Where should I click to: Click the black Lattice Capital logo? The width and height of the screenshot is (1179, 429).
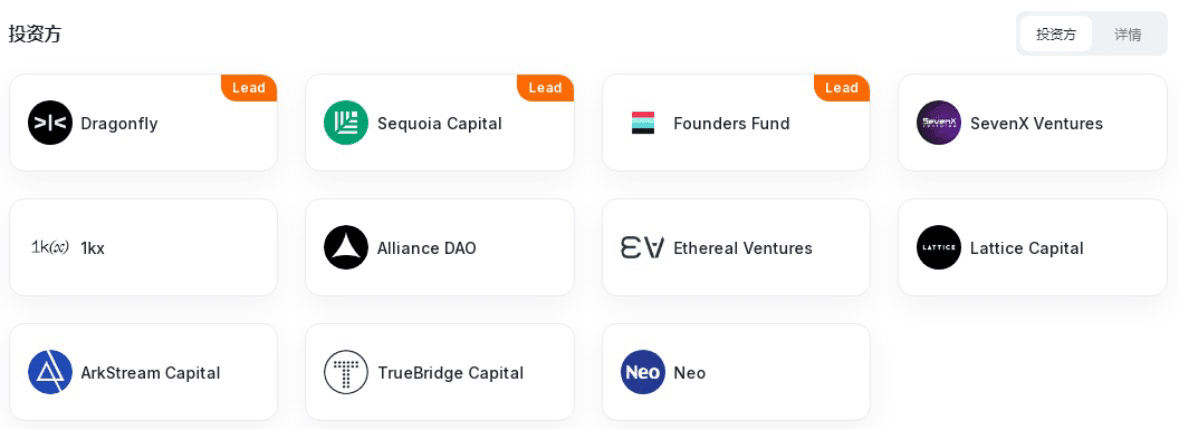pos(938,247)
